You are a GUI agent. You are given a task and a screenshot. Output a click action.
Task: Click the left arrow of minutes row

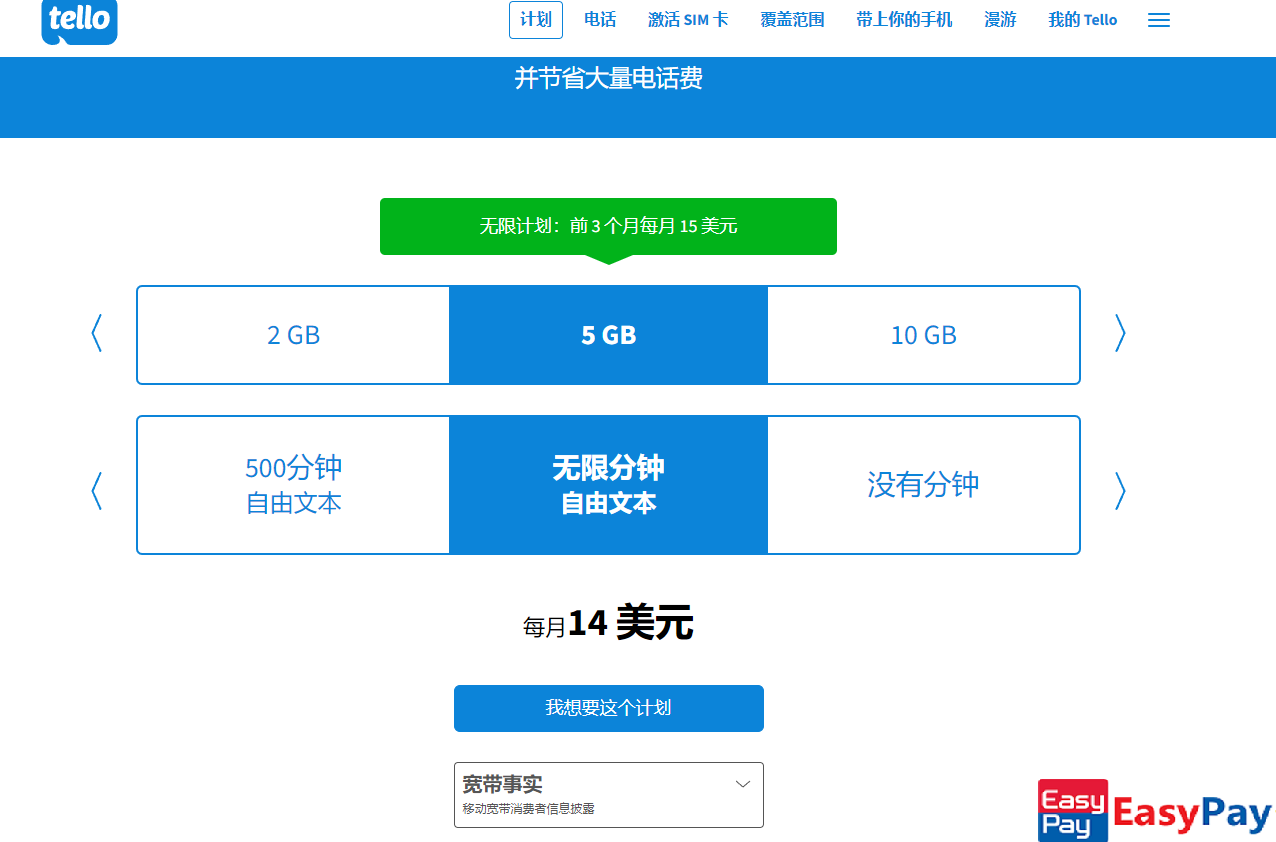tap(96, 491)
